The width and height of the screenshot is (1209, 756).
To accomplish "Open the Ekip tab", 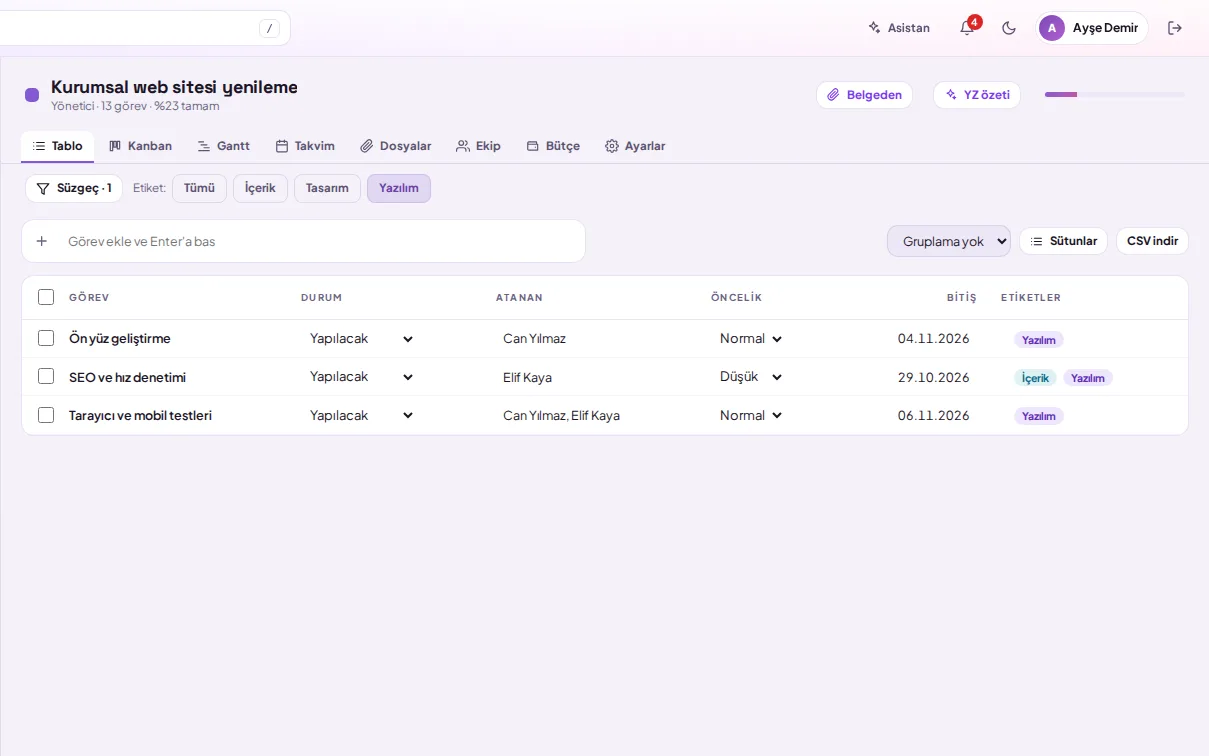I will [x=478, y=146].
